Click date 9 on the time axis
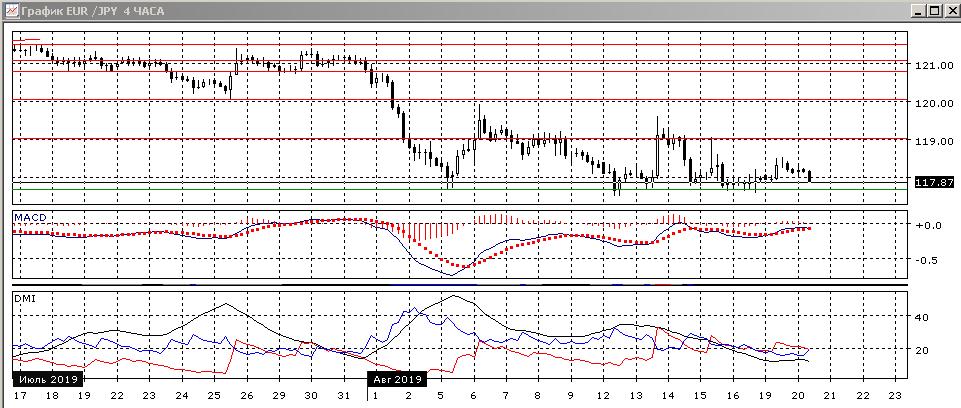 click(571, 396)
